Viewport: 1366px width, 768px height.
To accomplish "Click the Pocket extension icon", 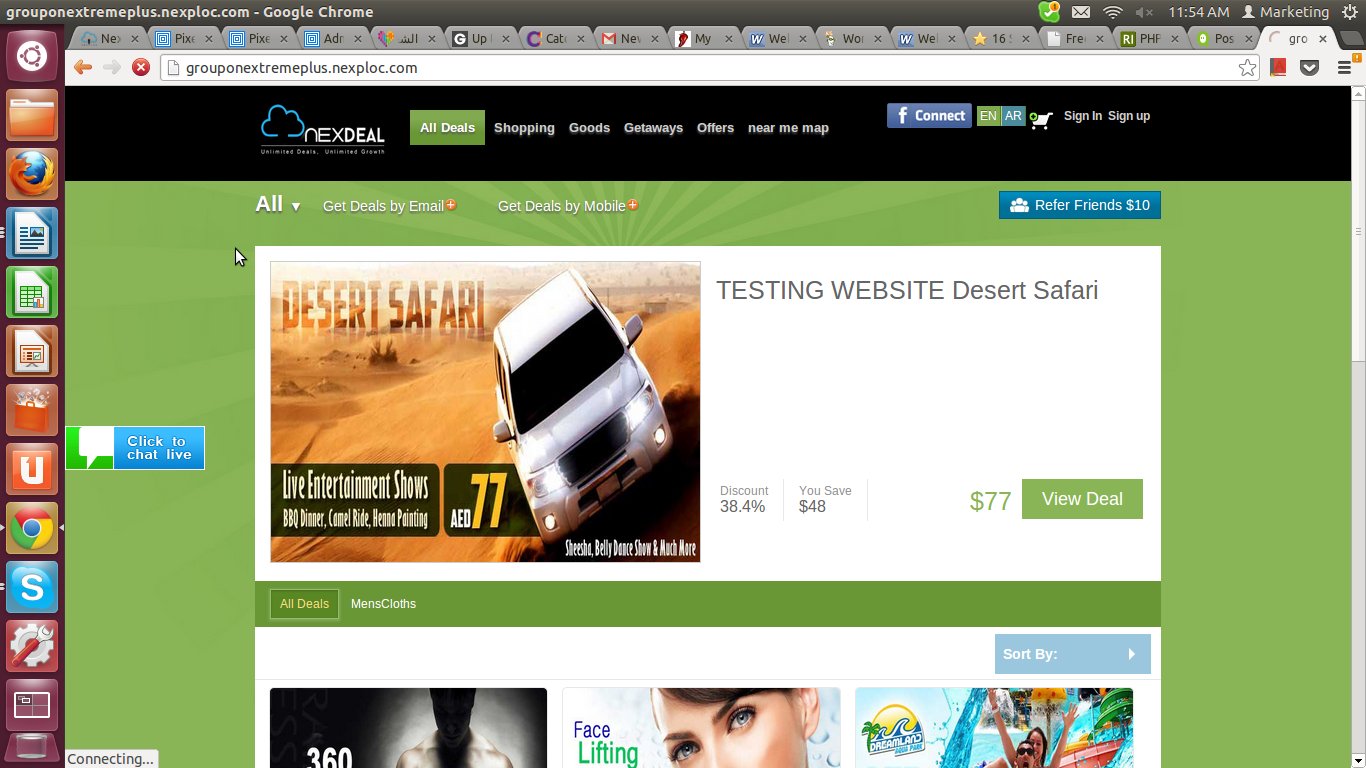I will 1310,67.
